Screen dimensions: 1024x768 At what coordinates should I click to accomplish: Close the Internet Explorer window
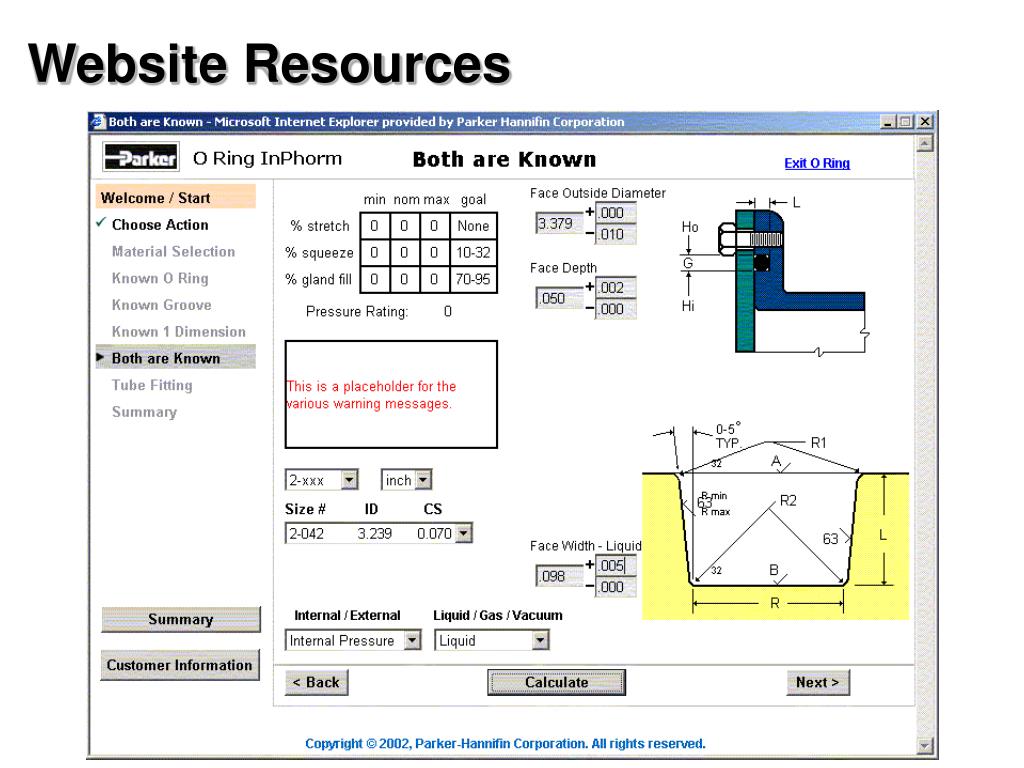925,121
